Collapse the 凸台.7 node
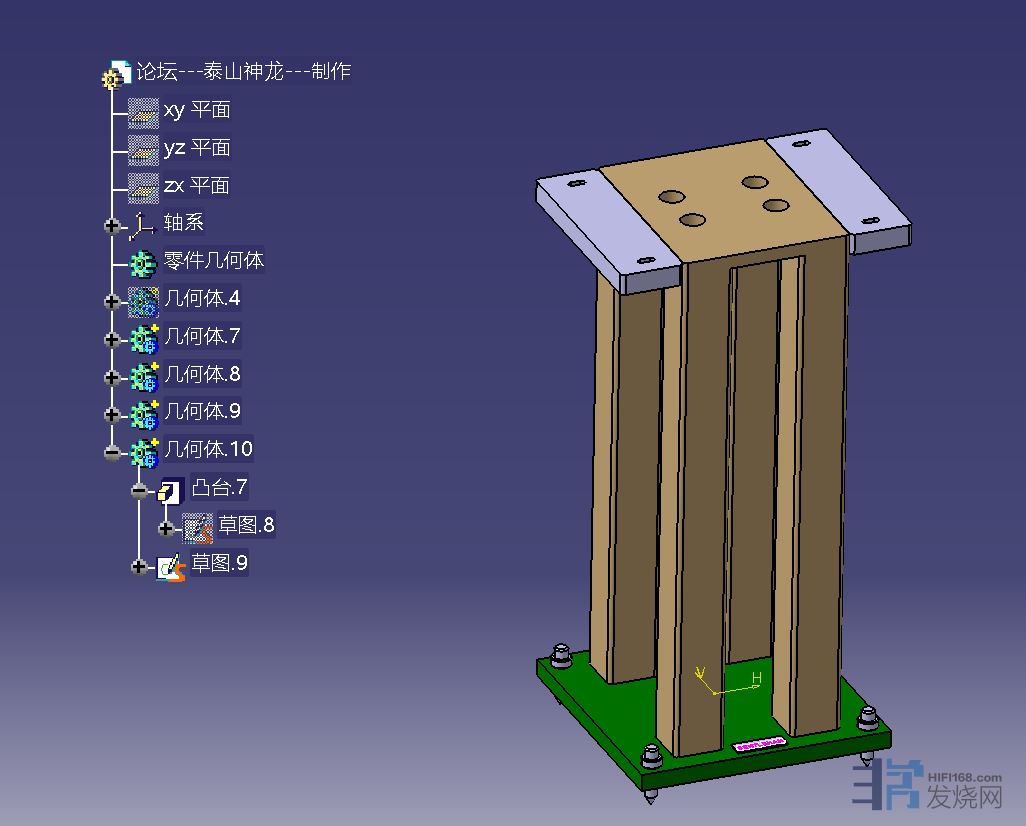Viewport: 1026px width, 826px height. (x=139, y=491)
